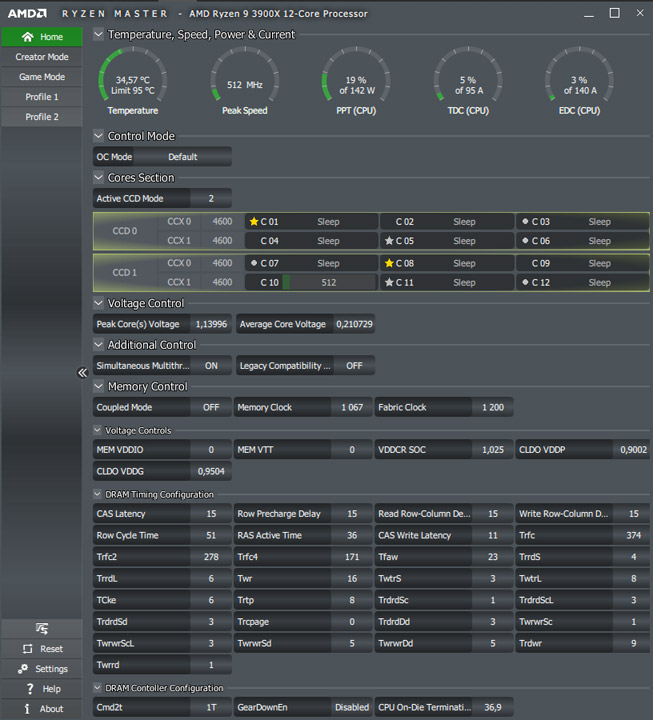The height and width of the screenshot is (720, 653).
Task: Click the Trfc 374 timing value
Action: [633, 535]
